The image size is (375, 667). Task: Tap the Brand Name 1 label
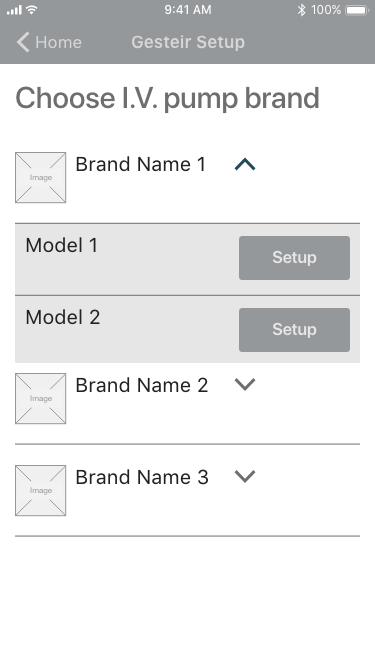tap(141, 164)
